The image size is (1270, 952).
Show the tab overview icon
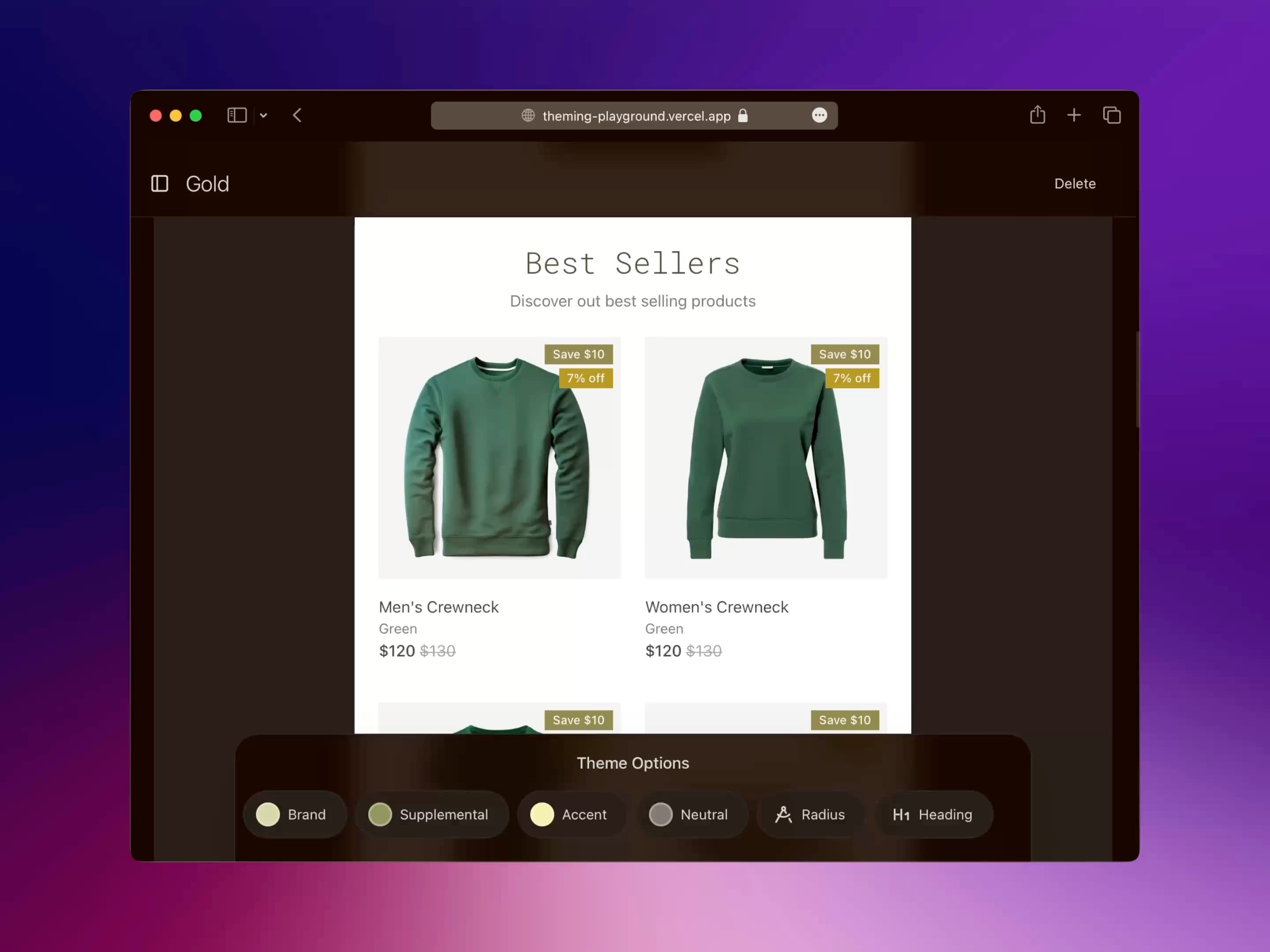pyautogui.click(x=1112, y=115)
